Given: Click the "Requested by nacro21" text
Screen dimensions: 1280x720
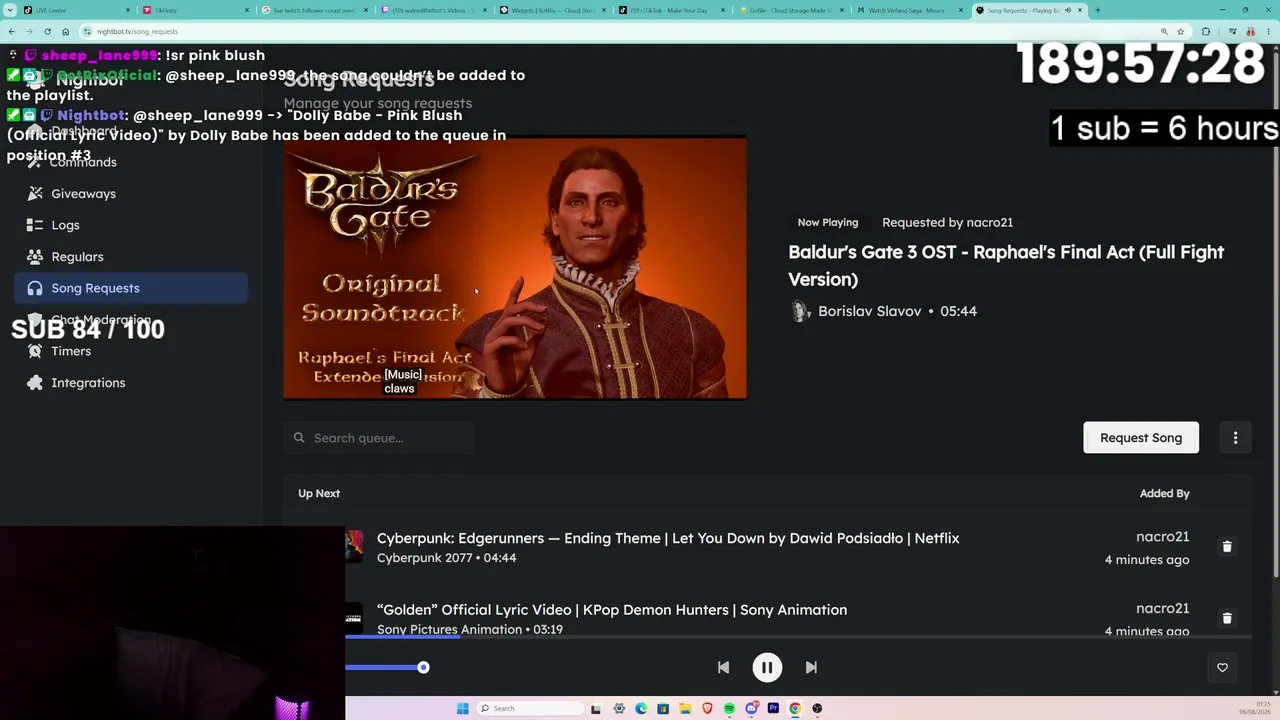Looking at the screenshot, I should tap(947, 222).
